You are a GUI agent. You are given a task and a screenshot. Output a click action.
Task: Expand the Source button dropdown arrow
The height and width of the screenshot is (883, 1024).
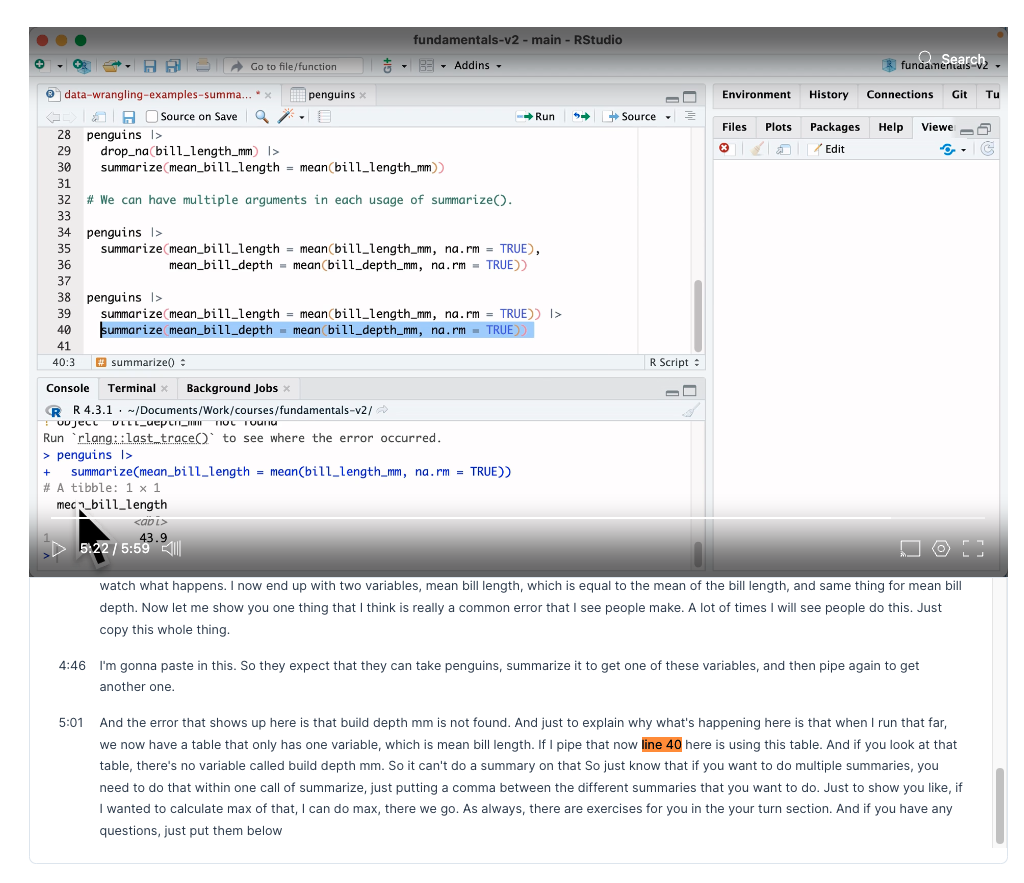pyautogui.click(x=668, y=117)
